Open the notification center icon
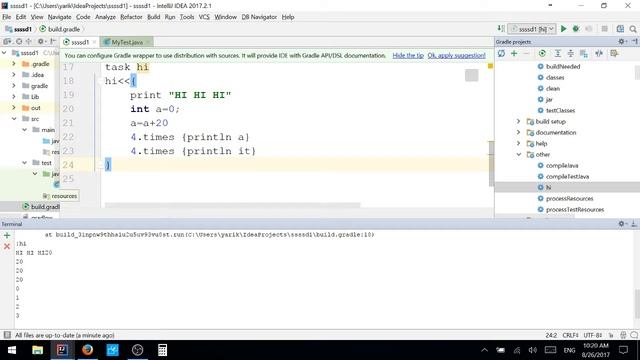 coord(623,350)
